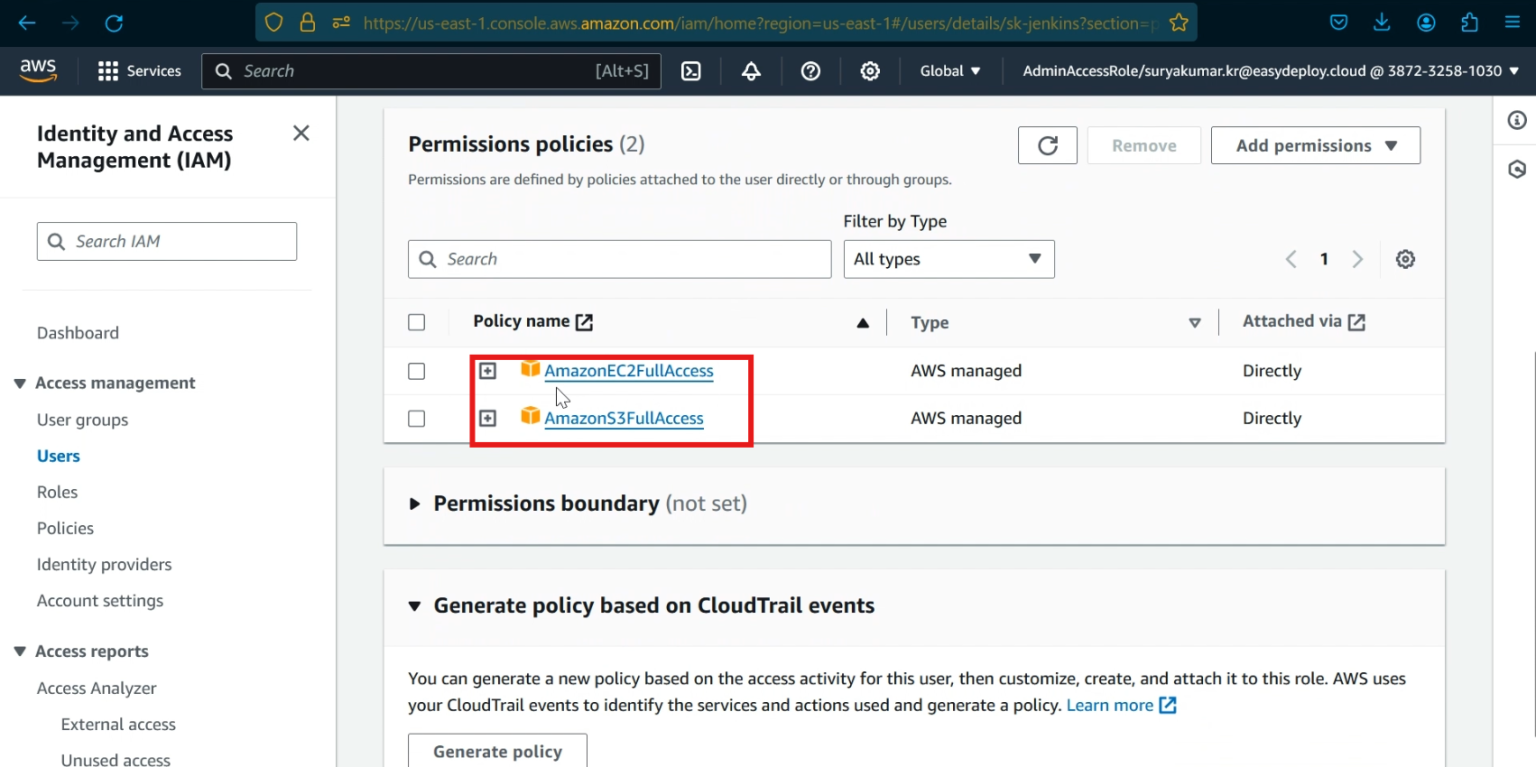Check the AmazonEC2FullAccess policy checkbox

416,370
